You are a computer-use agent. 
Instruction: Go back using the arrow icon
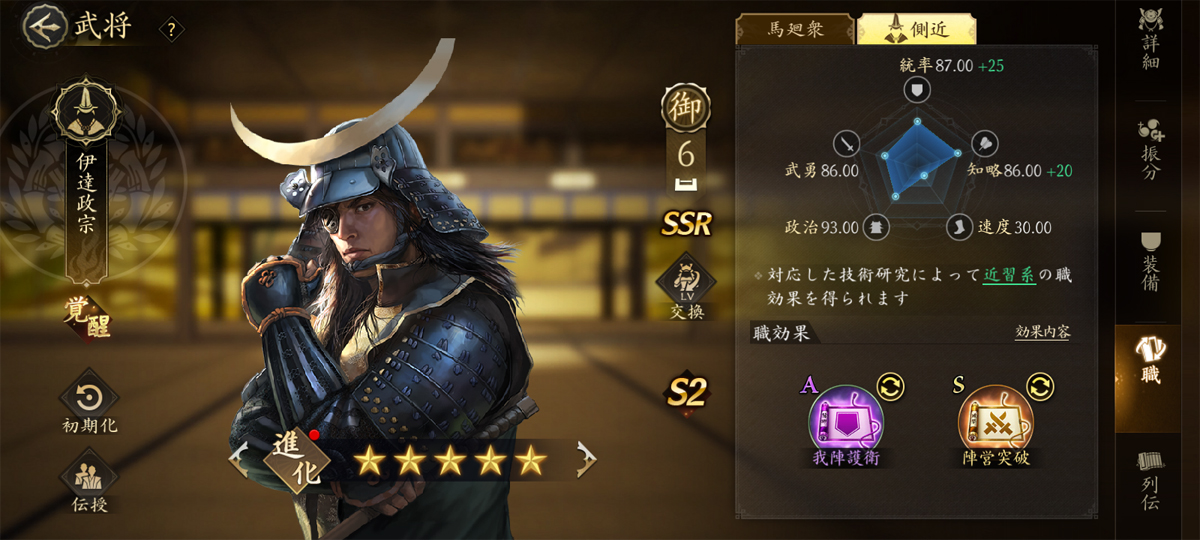point(41,26)
